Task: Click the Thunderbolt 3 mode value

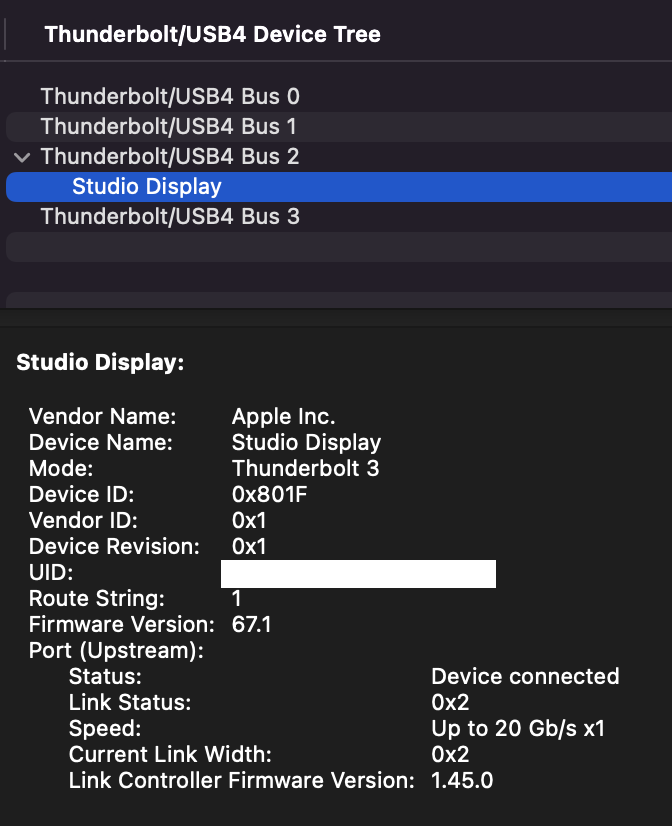Action: (305, 469)
